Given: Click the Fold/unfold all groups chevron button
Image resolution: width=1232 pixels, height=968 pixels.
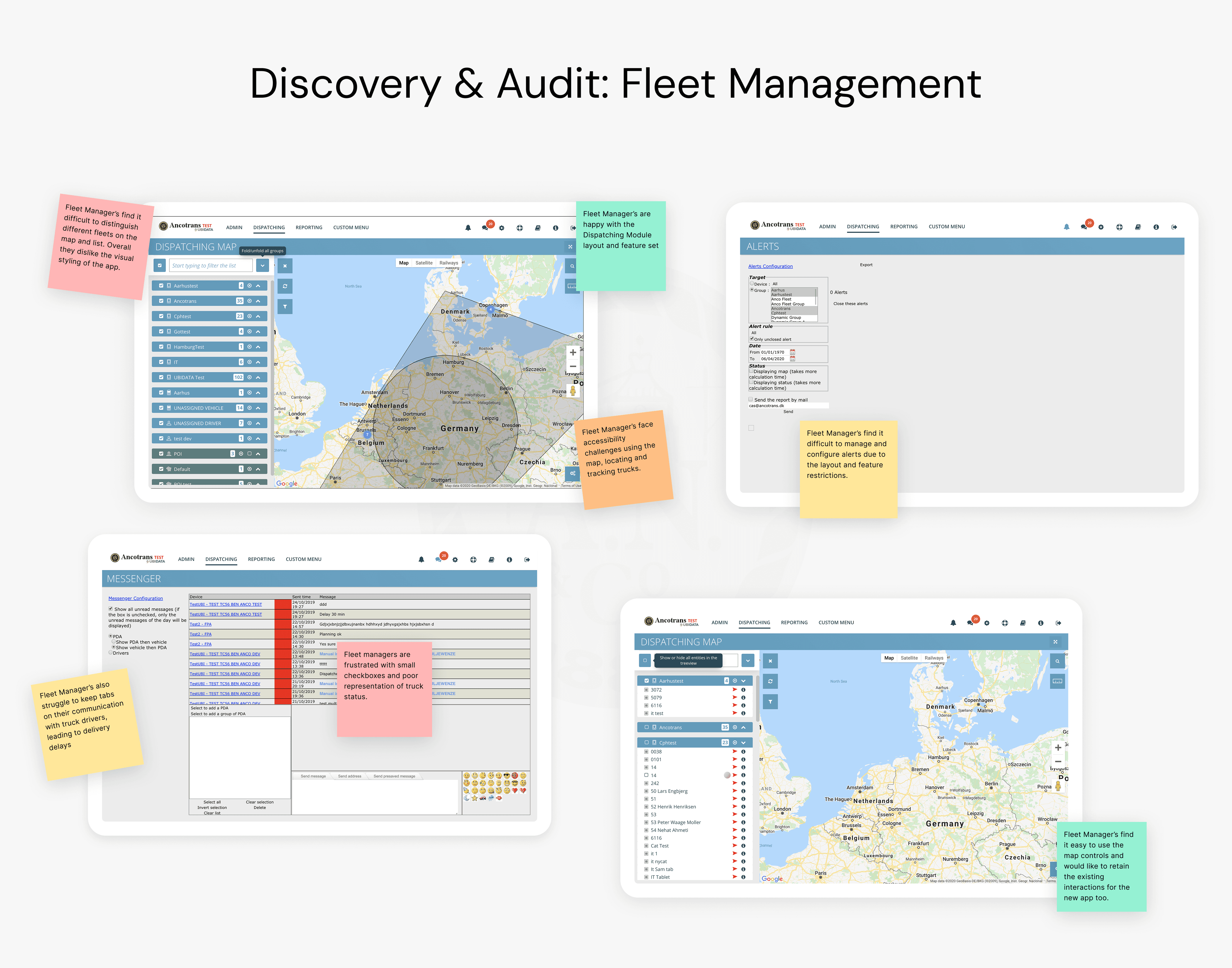Looking at the screenshot, I should click(262, 265).
